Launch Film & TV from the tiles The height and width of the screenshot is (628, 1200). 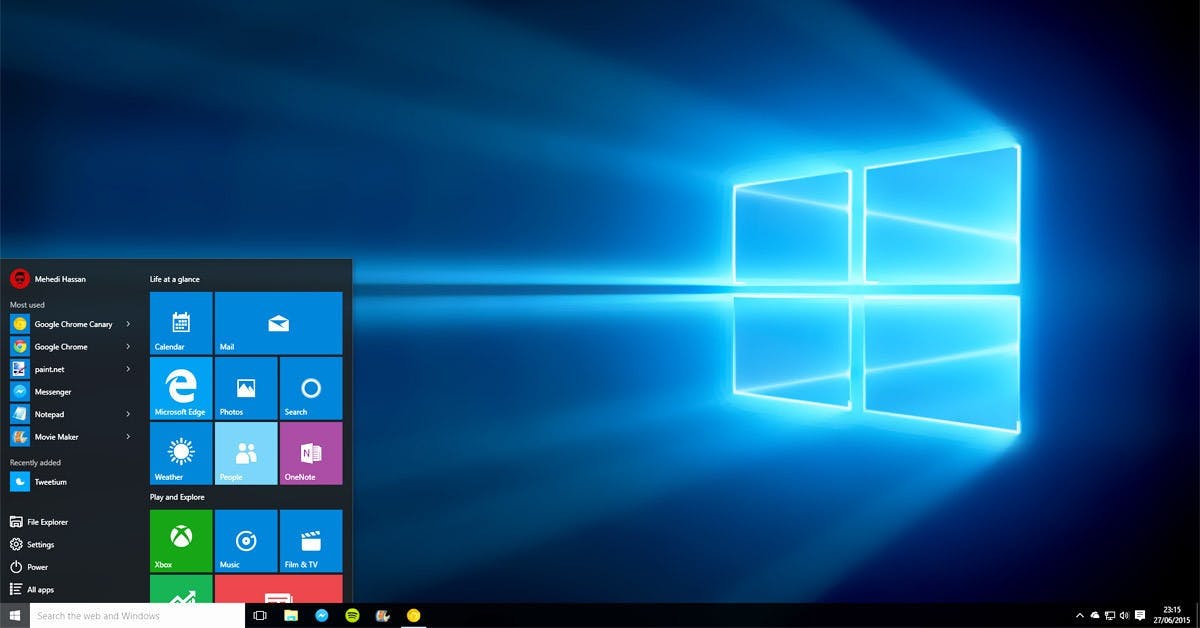[310, 541]
